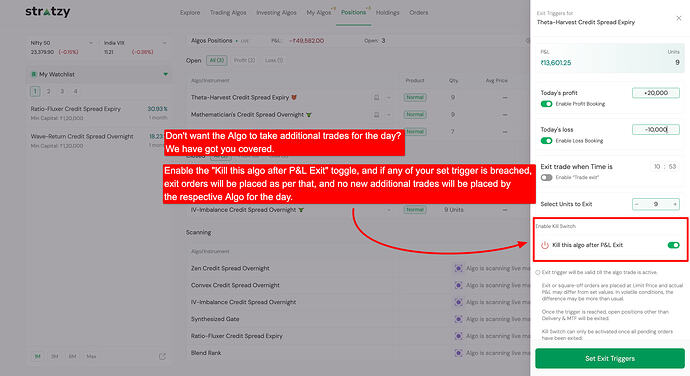690x376 pixels.
Task: Open Mathematician's Credit Spread Overnight position row
Action: [357, 114]
